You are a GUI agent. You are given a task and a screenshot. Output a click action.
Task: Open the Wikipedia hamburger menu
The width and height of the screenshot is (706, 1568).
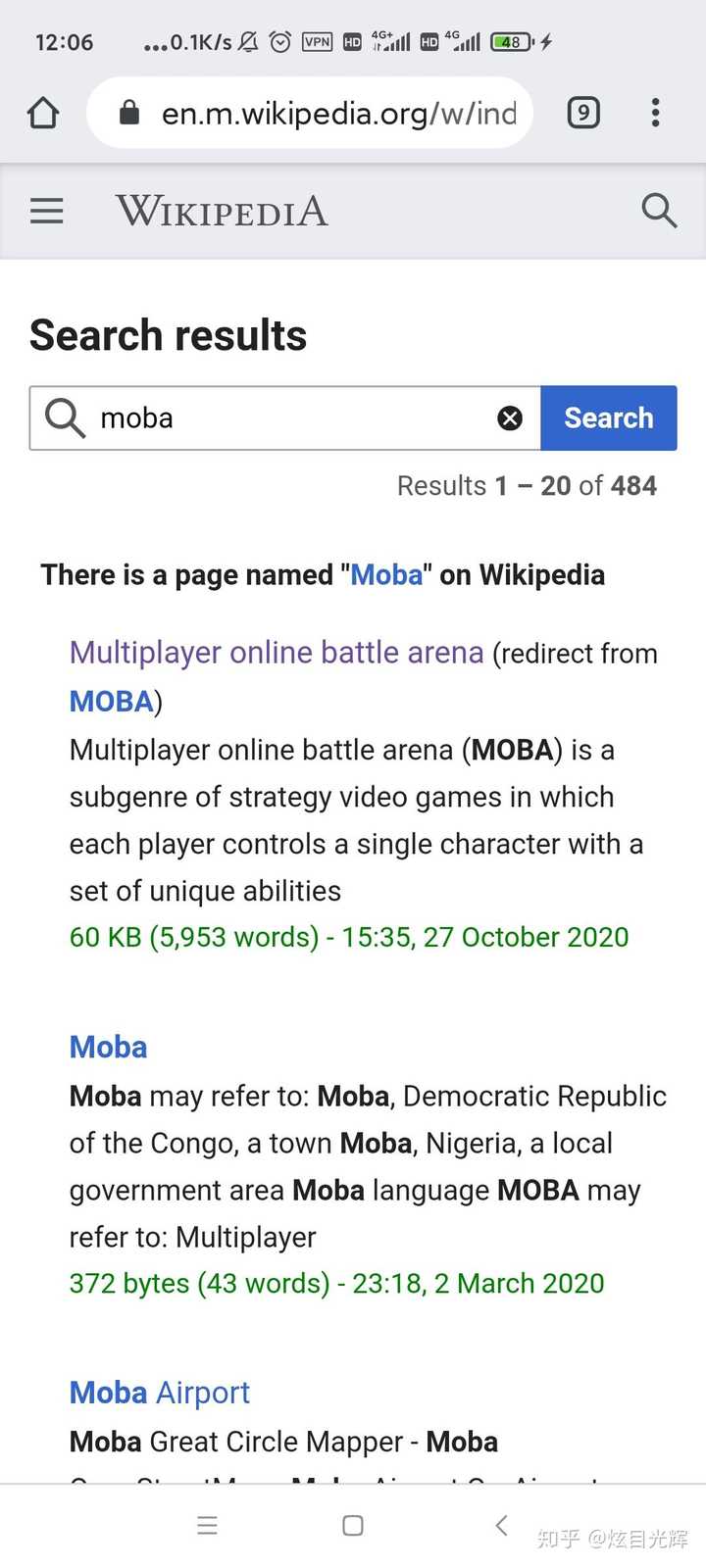[46, 211]
